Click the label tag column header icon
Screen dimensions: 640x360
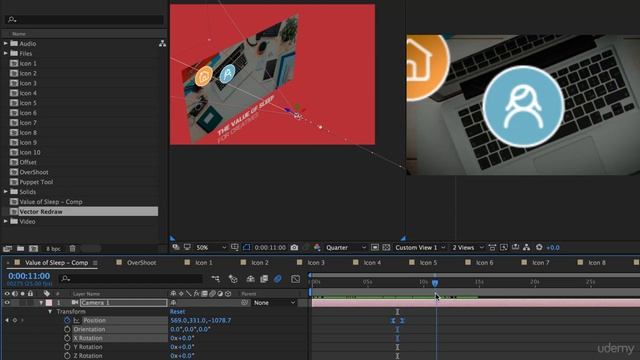pyautogui.click(x=47, y=293)
